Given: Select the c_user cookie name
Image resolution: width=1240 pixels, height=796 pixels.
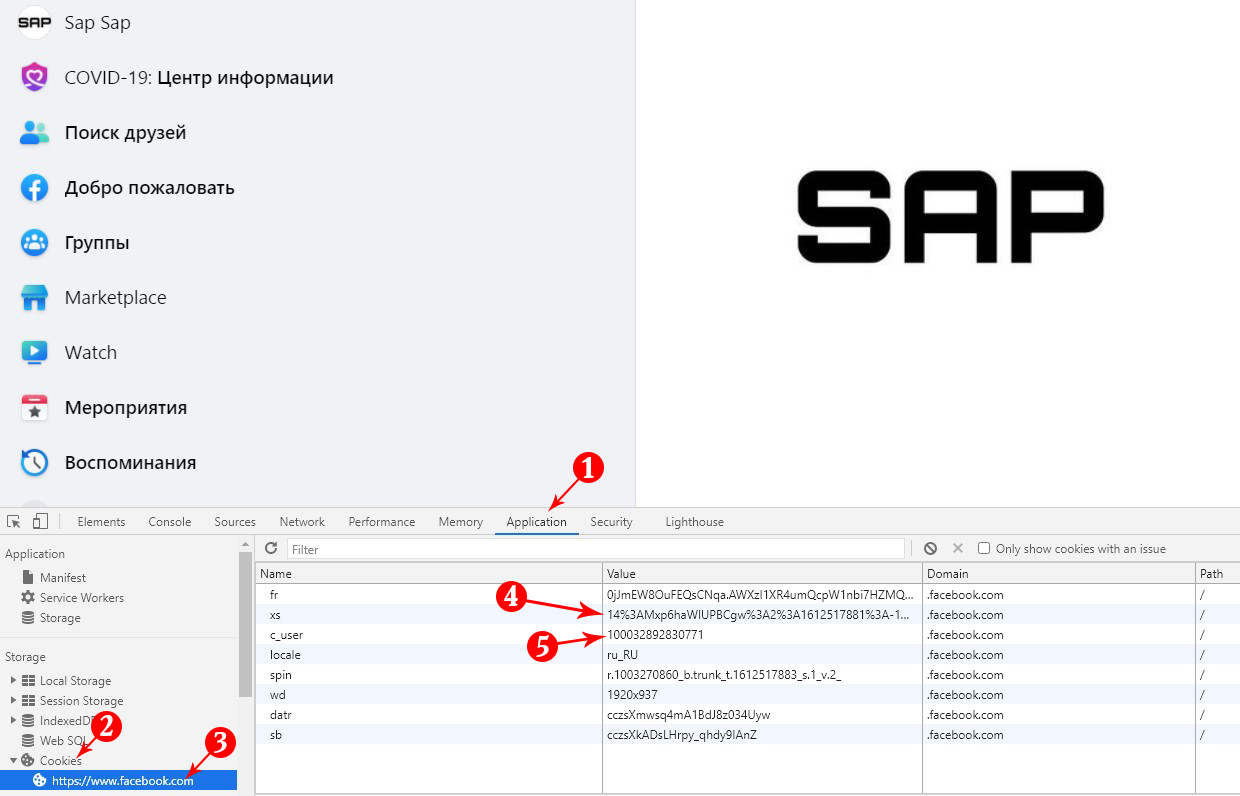Looking at the screenshot, I should click(286, 634).
